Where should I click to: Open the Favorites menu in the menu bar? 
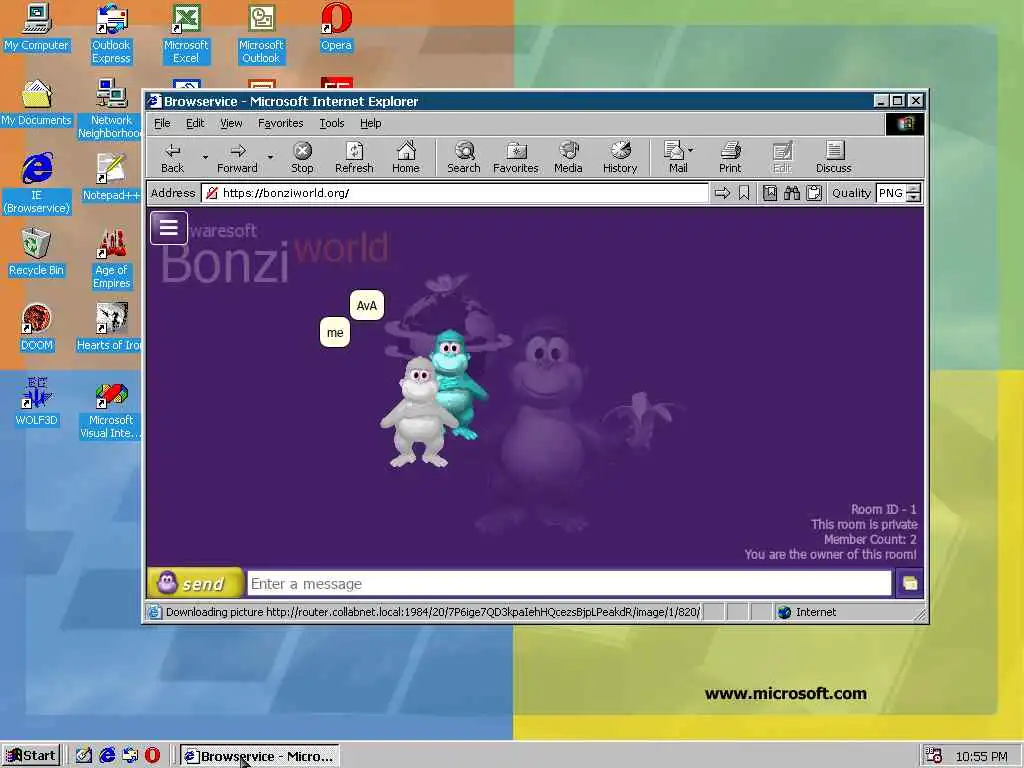[x=280, y=123]
